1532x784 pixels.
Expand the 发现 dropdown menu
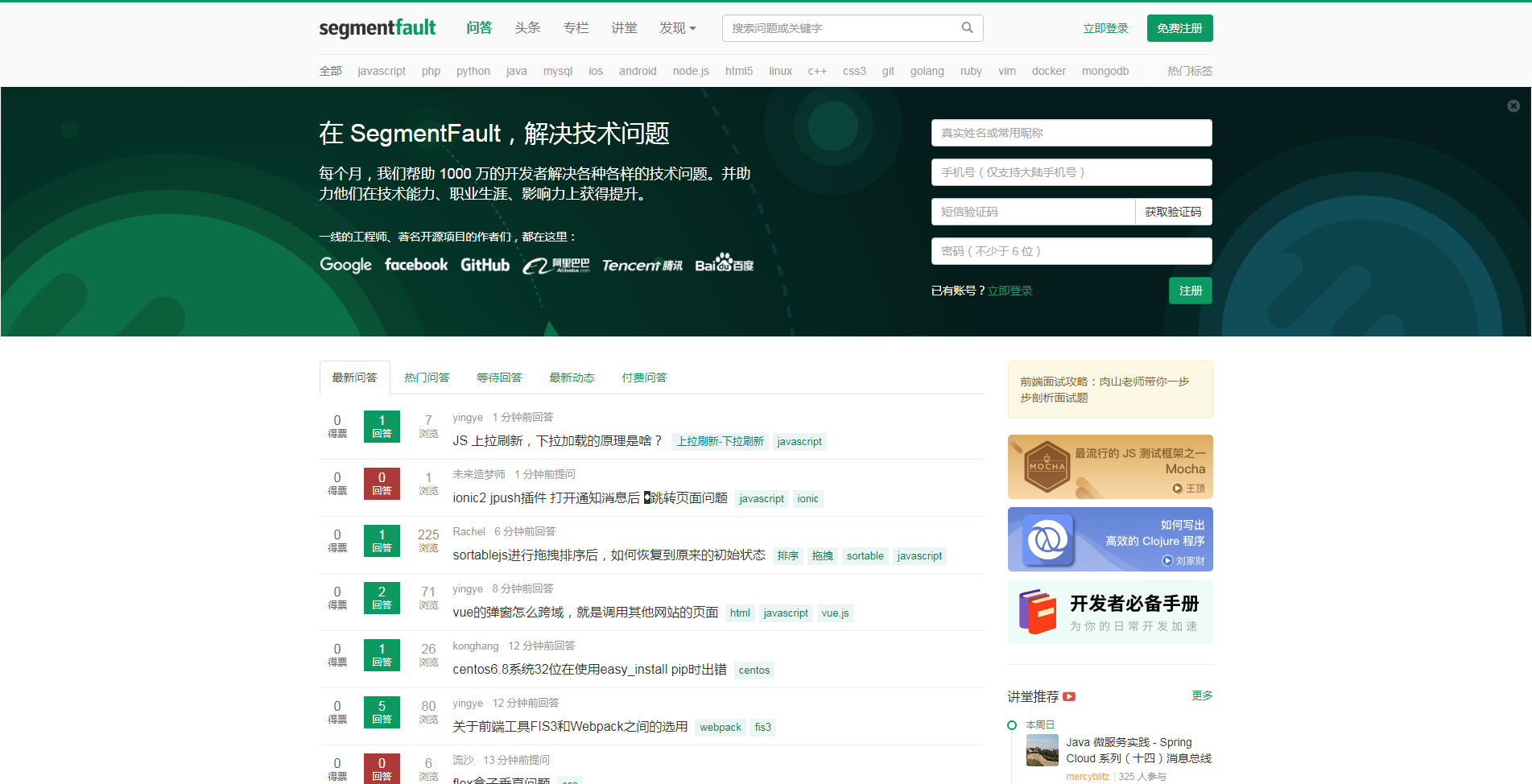click(677, 28)
